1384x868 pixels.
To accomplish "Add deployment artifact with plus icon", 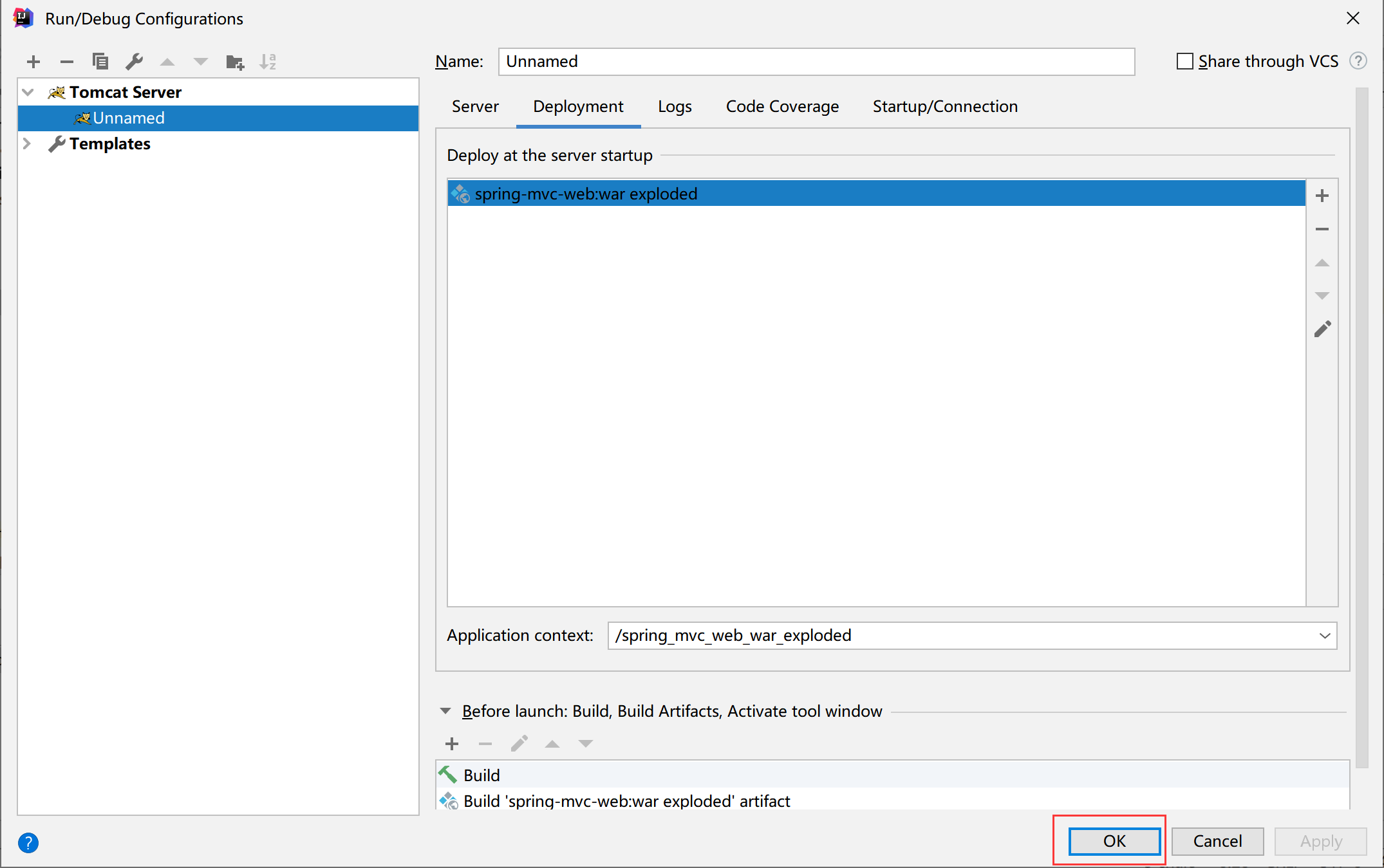I will 1322,196.
